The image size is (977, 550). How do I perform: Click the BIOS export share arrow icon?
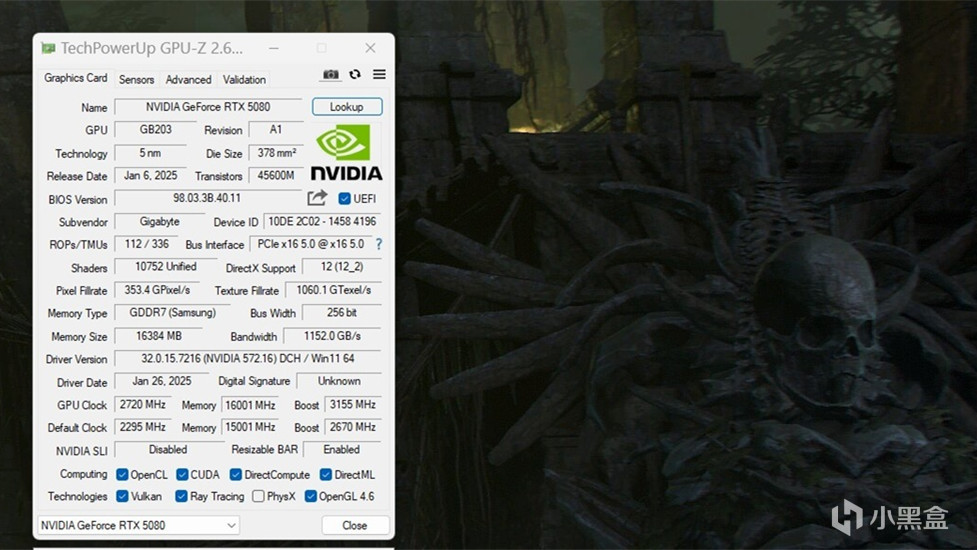coord(317,198)
